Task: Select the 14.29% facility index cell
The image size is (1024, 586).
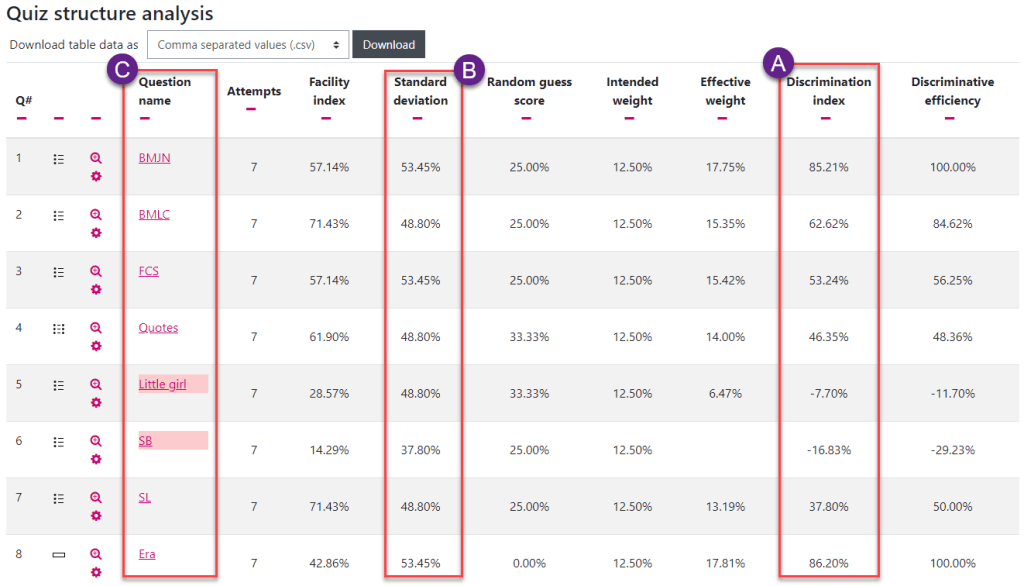Action: 329,450
